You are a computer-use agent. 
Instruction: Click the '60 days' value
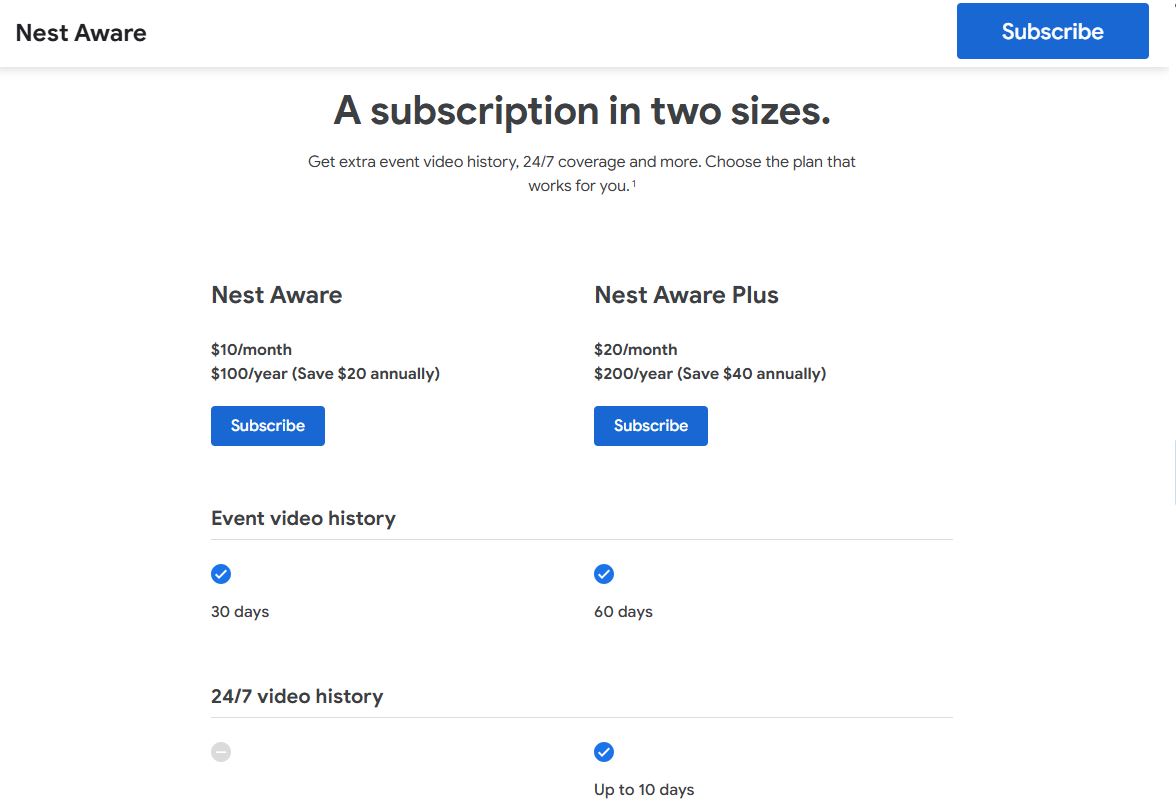coord(623,611)
